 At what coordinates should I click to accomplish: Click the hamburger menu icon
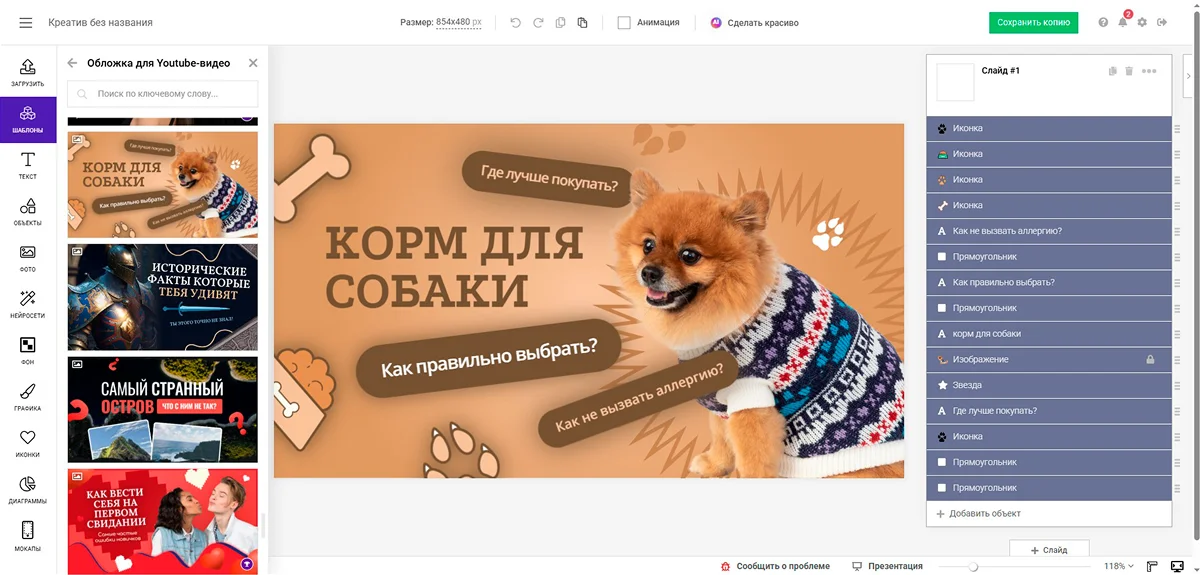[26, 23]
